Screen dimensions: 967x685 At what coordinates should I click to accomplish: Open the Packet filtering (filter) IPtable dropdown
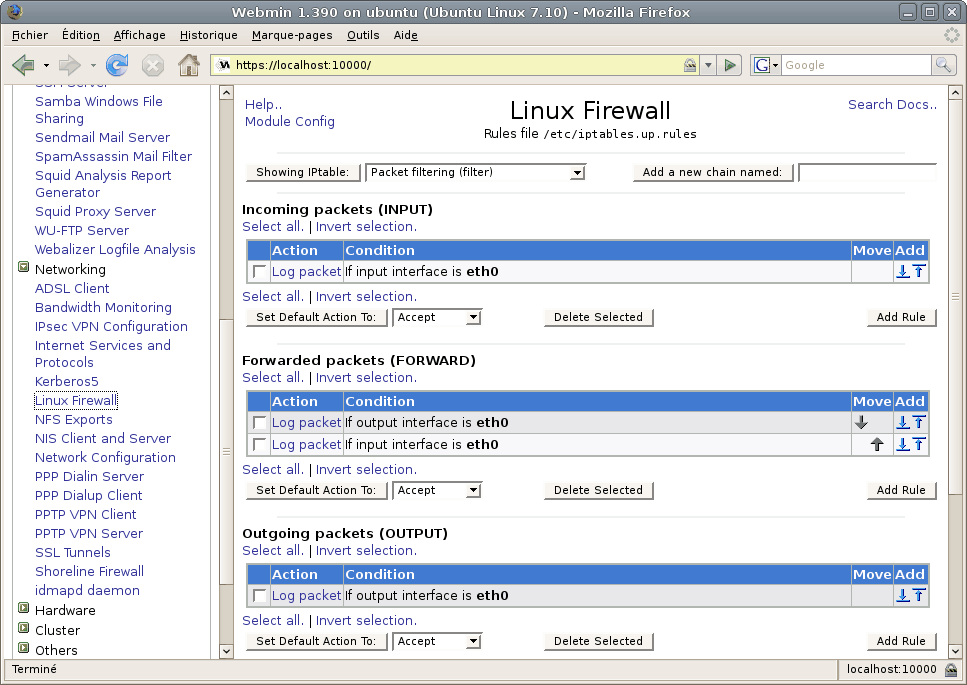pyautogui.click(x=475, y=172)
